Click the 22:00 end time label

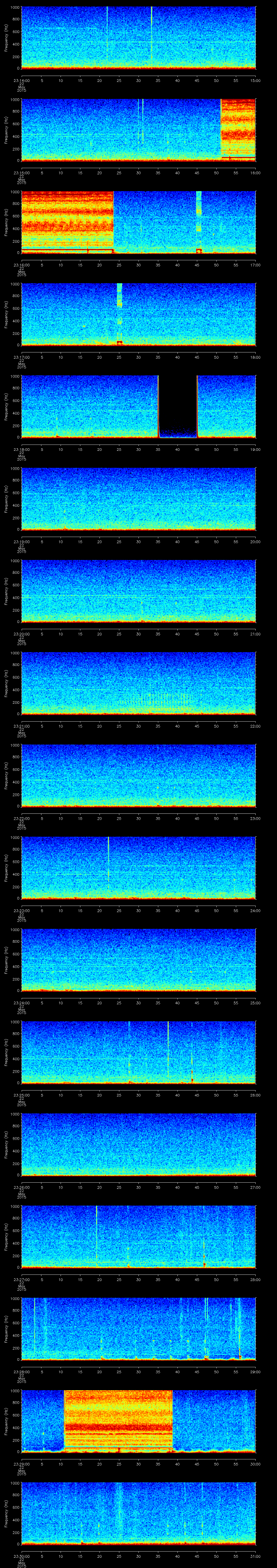pos(256,726)
